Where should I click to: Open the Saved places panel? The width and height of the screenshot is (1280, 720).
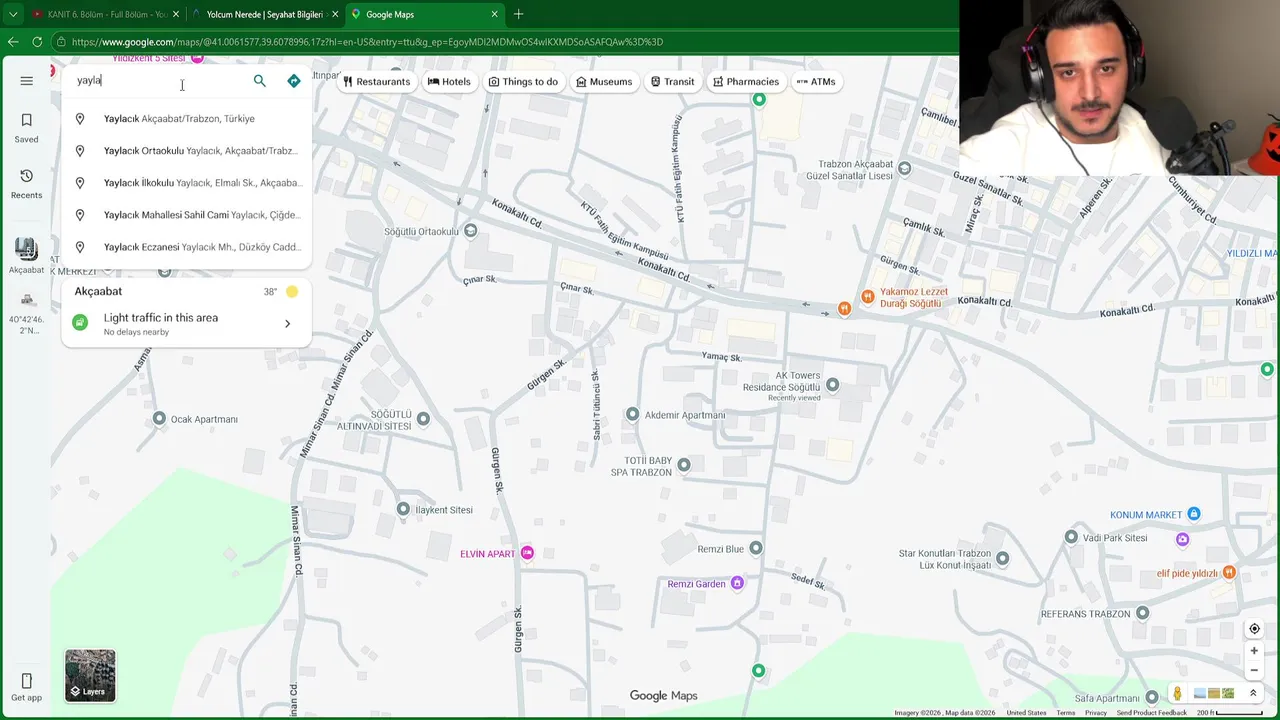(27, 128)
